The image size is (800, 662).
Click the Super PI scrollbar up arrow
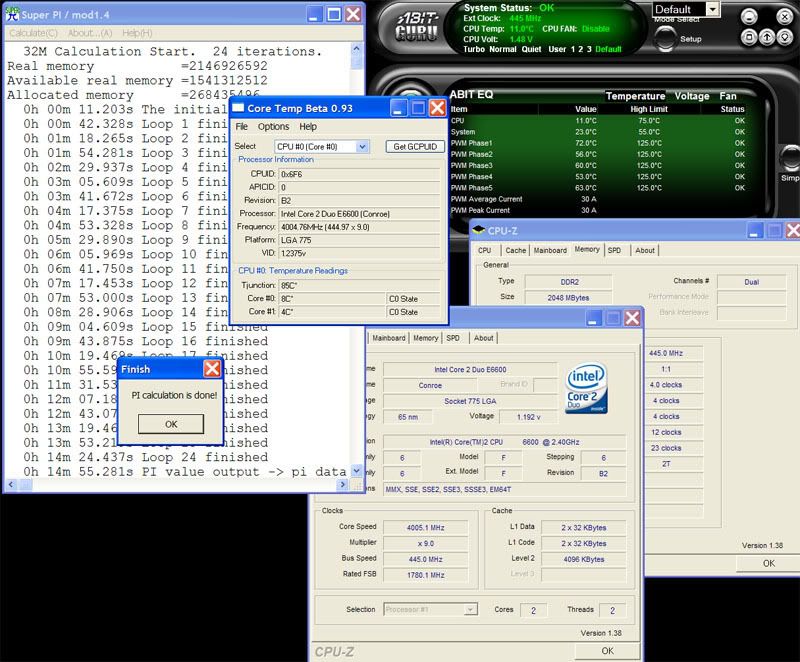click(x=356, y=49)
